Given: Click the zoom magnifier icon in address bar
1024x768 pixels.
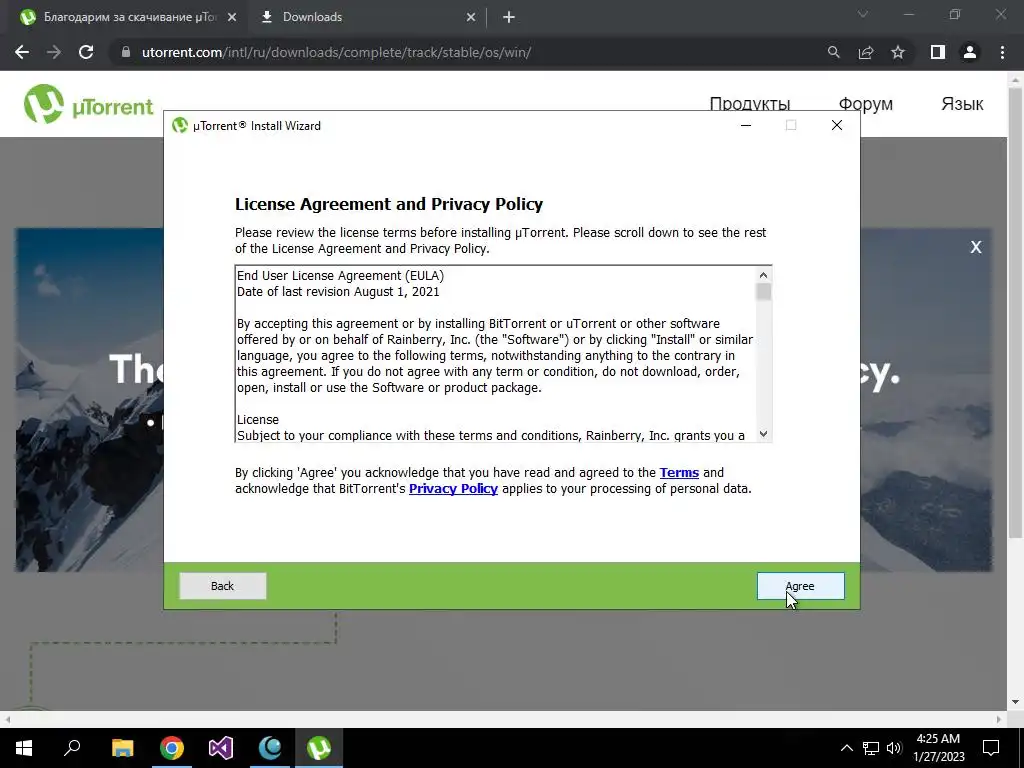Looking at the screenshot, I should [833, 52].
